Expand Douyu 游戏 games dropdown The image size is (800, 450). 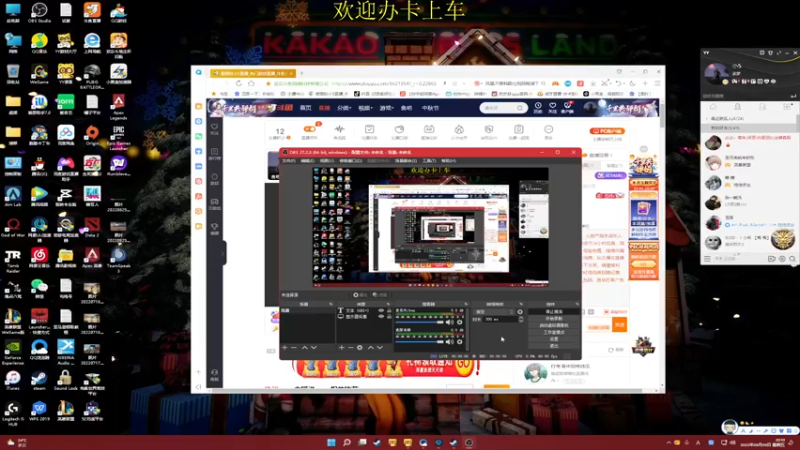(386, 108)
